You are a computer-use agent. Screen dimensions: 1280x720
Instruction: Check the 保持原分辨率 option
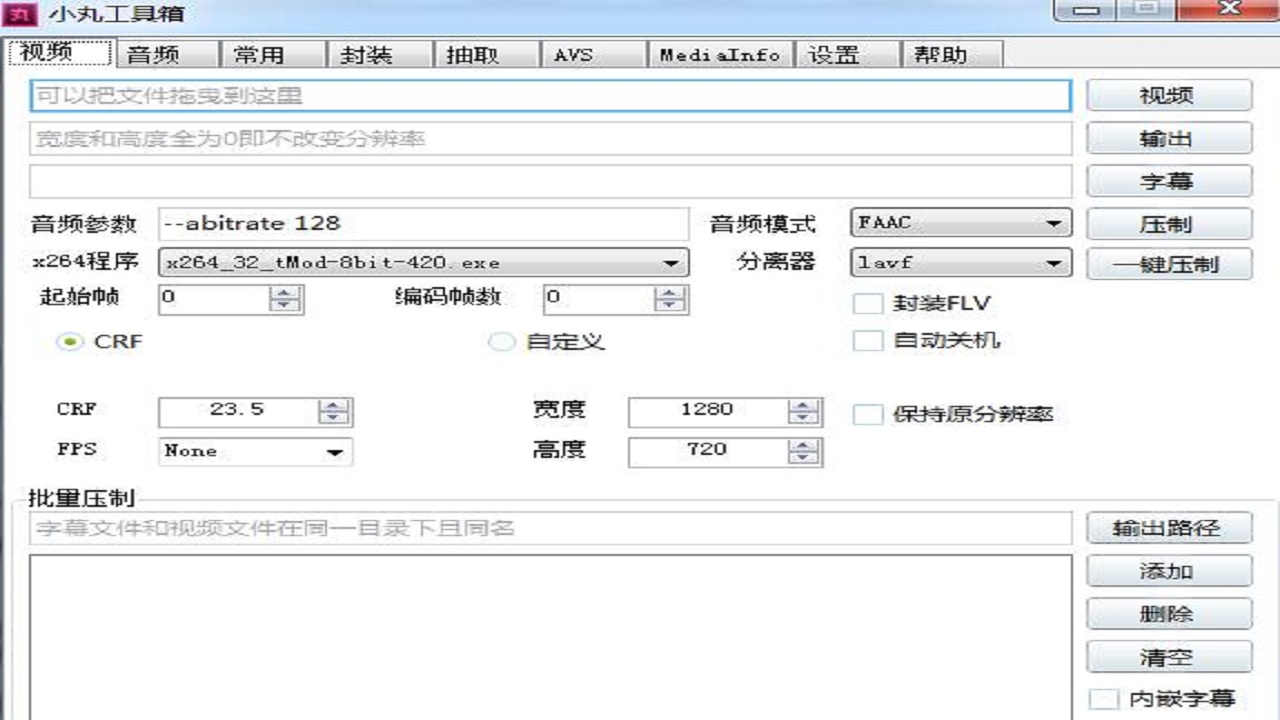[867, 415]
